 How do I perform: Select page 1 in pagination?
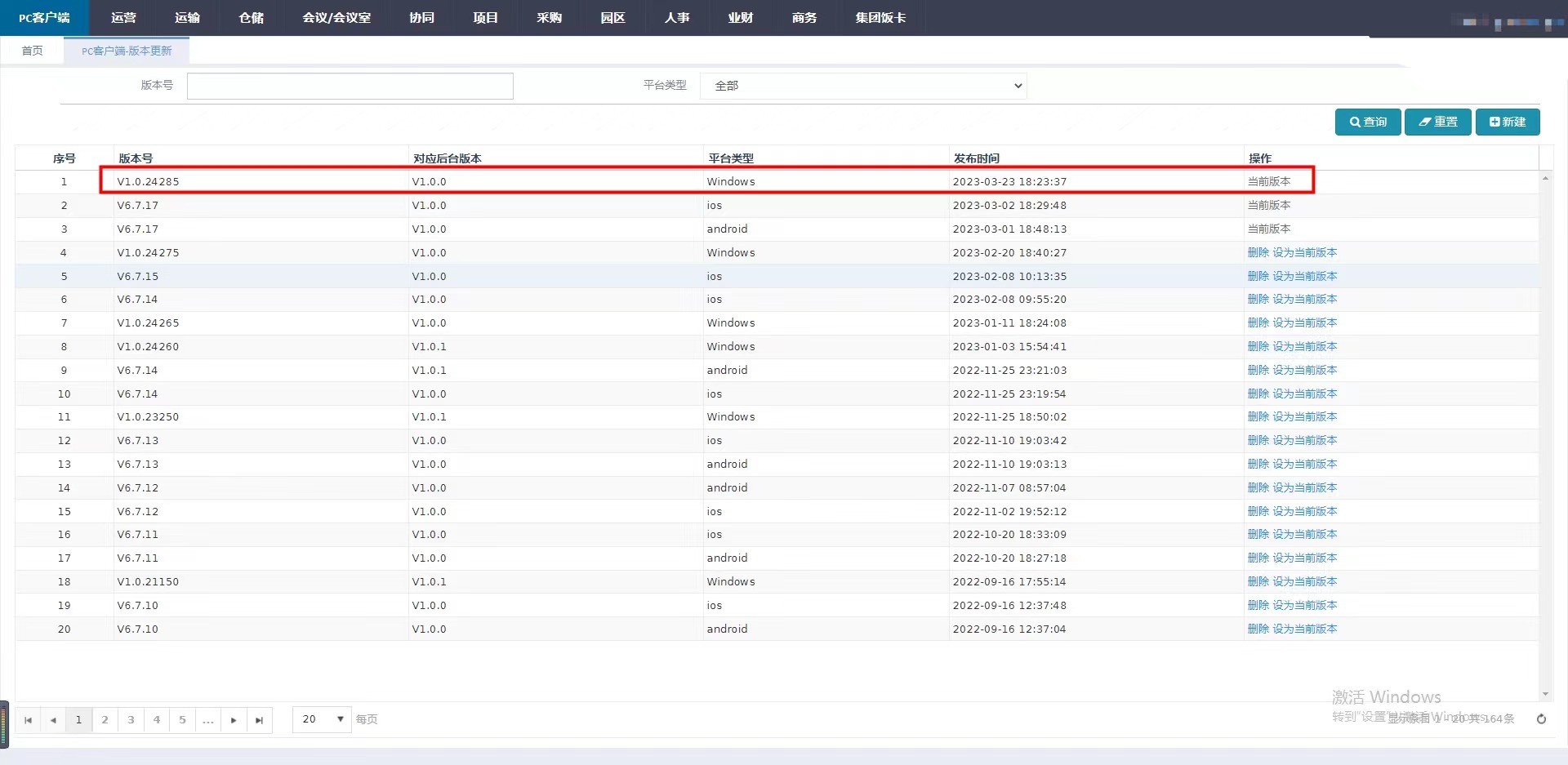click(78, 720)
